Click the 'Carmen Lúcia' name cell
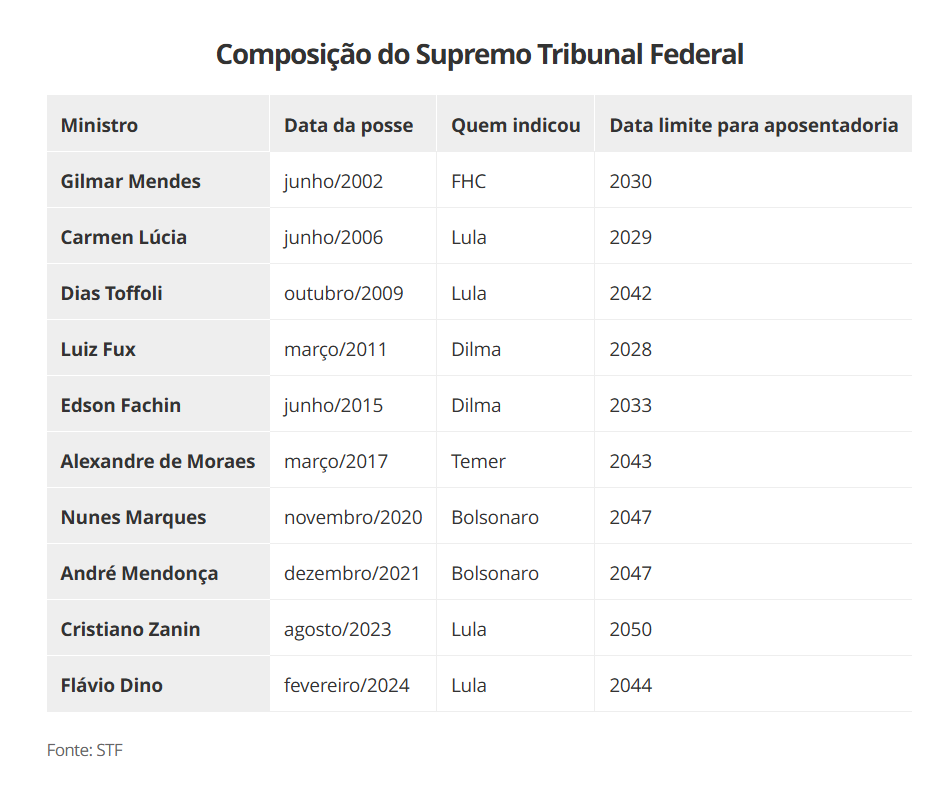 point(123,237)
